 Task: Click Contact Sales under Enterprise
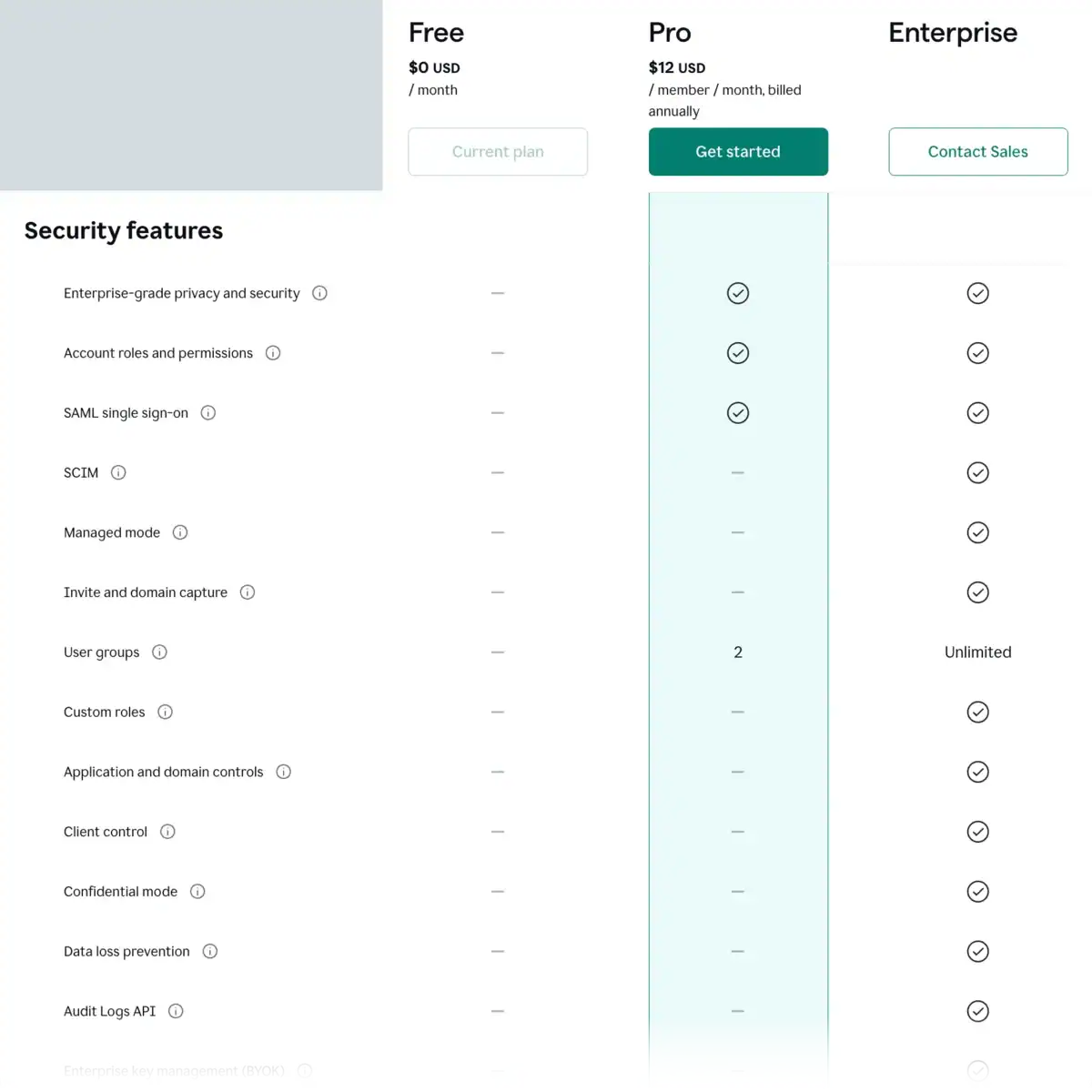point(977,151)
